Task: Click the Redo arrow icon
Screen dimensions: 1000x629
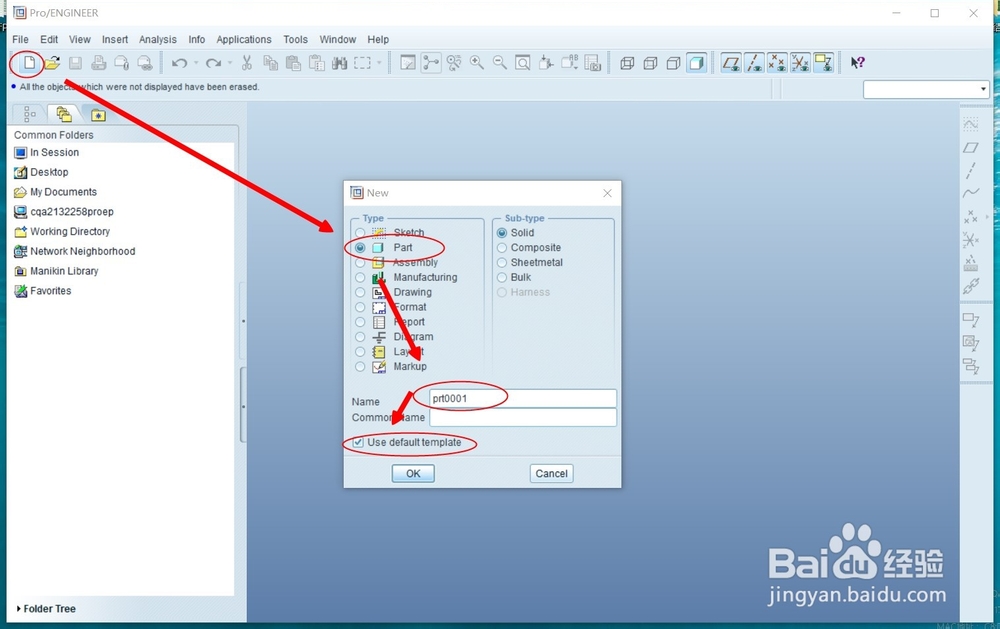Action: (x=214, y=63)
